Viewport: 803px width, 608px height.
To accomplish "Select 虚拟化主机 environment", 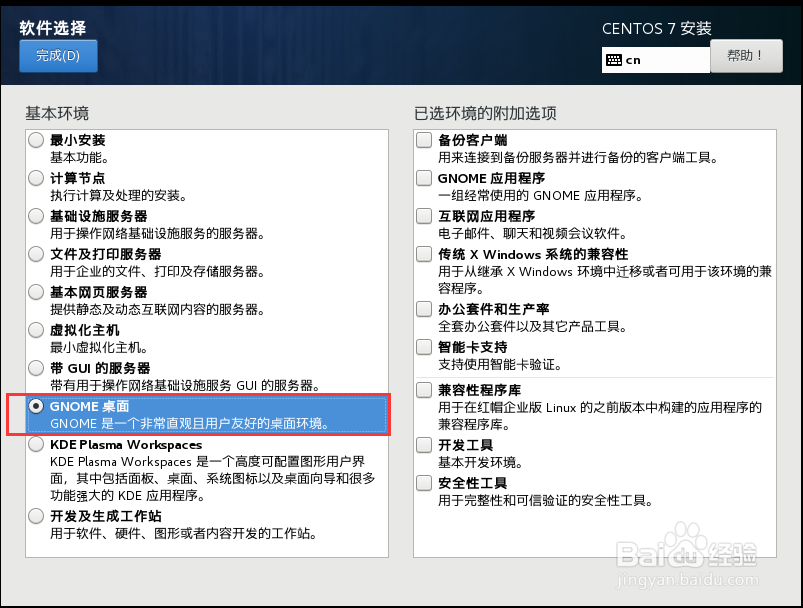I will point(35,330).
